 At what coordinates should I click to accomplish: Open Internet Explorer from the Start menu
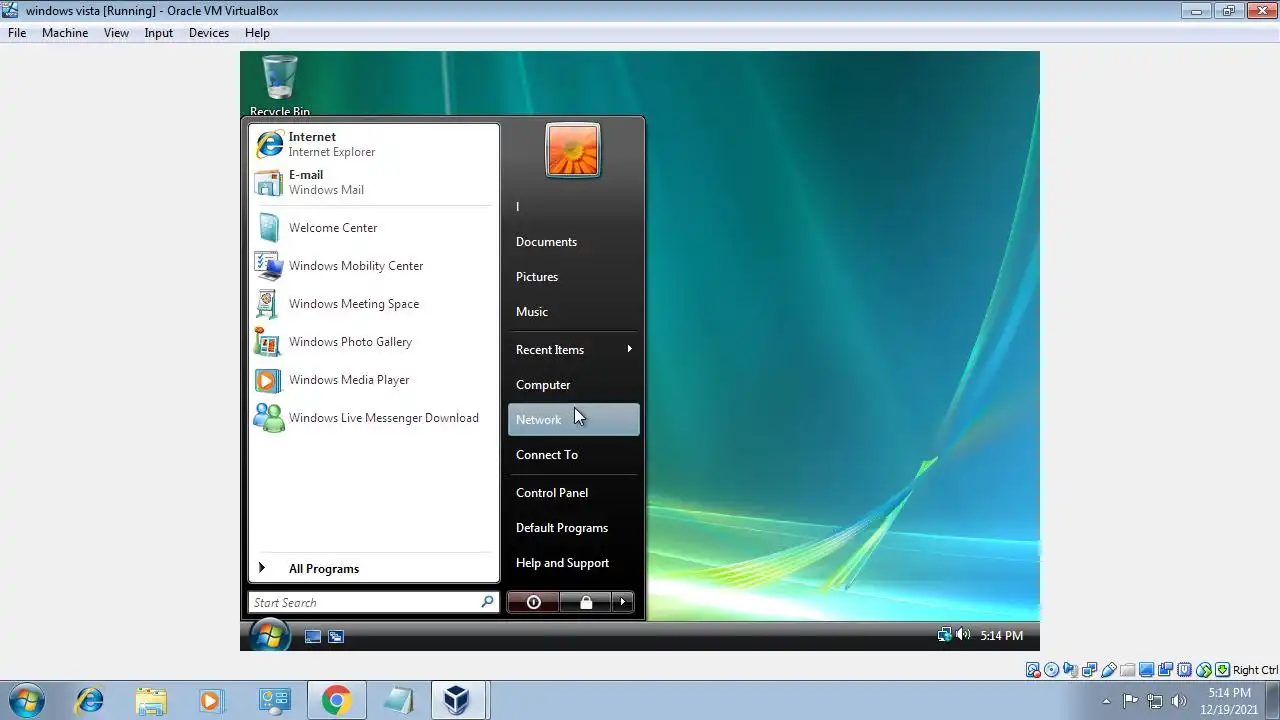tap(373, 144)
